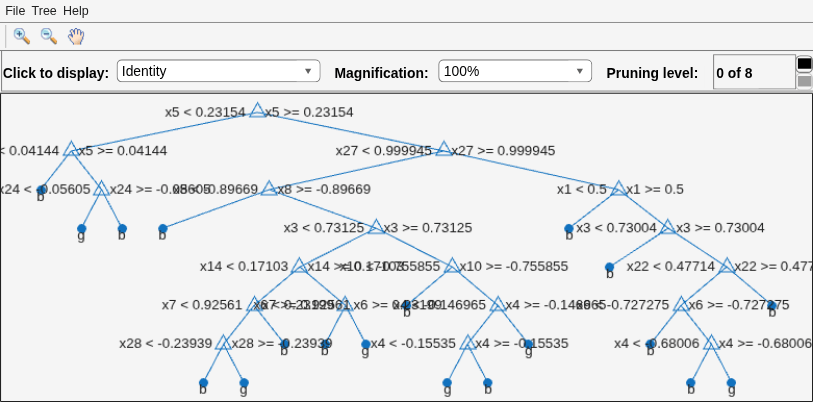Select leaf g under x4 >= -0.68006
Viewport: 813px width, 402px height.
(731, 383)
